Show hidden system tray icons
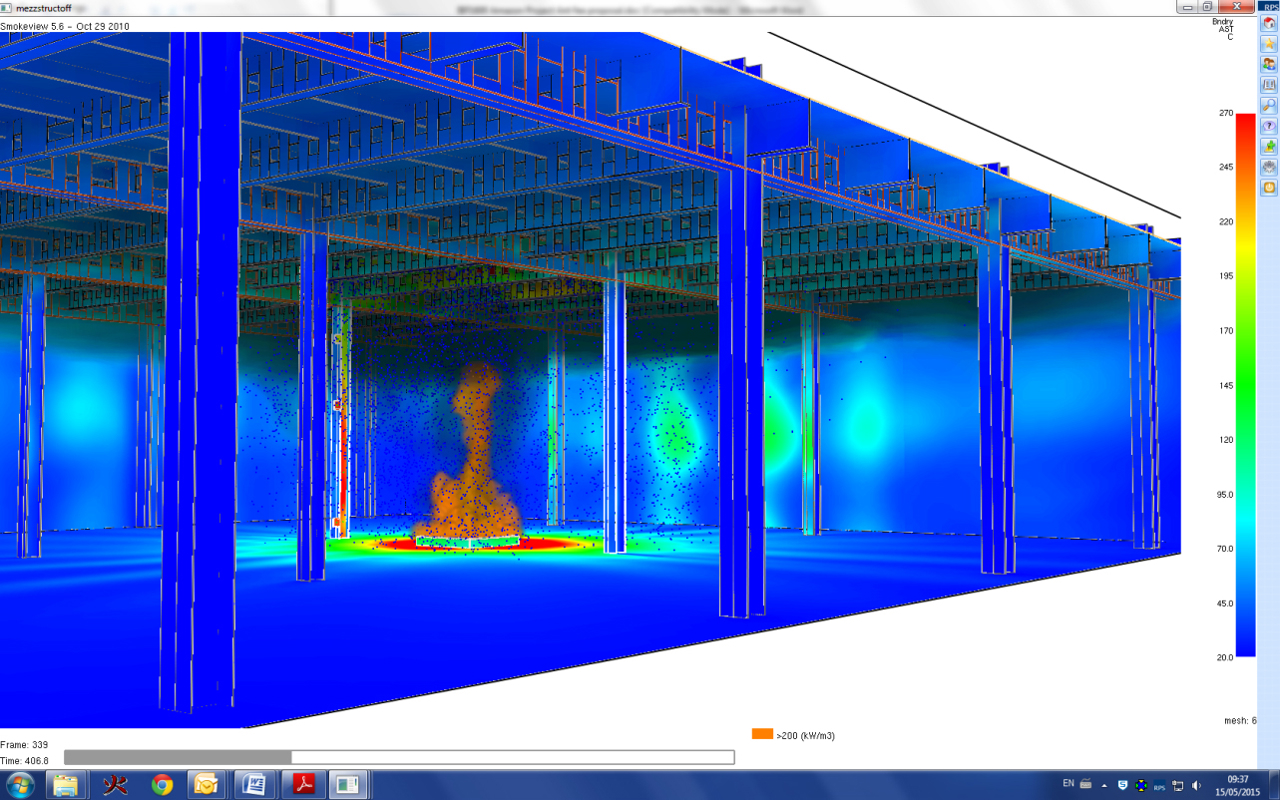 click(x=1105, y=785)
